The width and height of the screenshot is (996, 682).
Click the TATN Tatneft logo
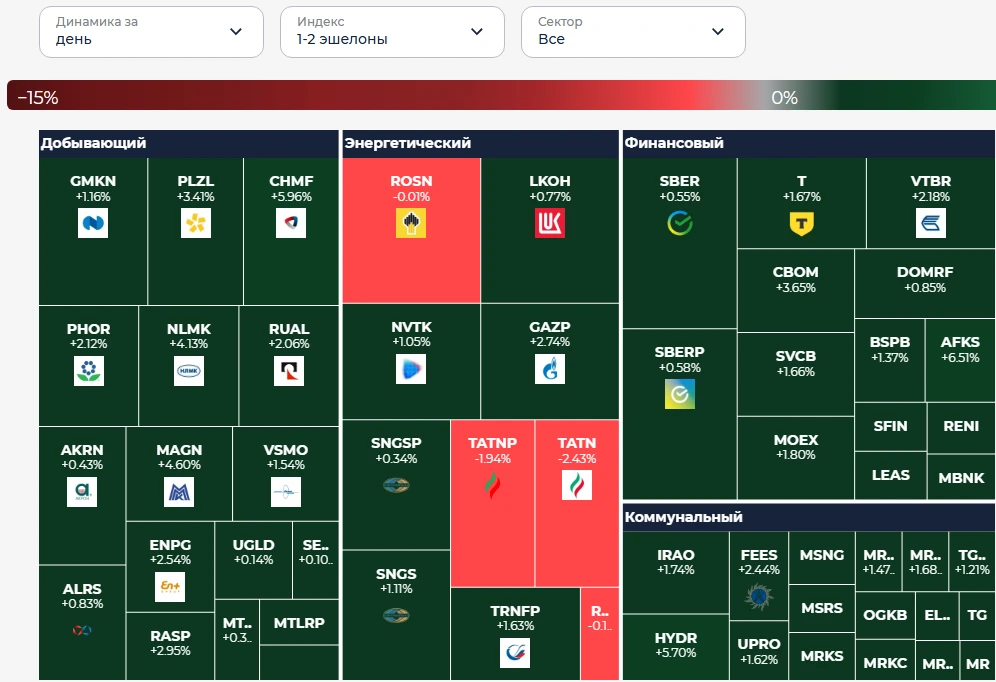tap(577, 485)
